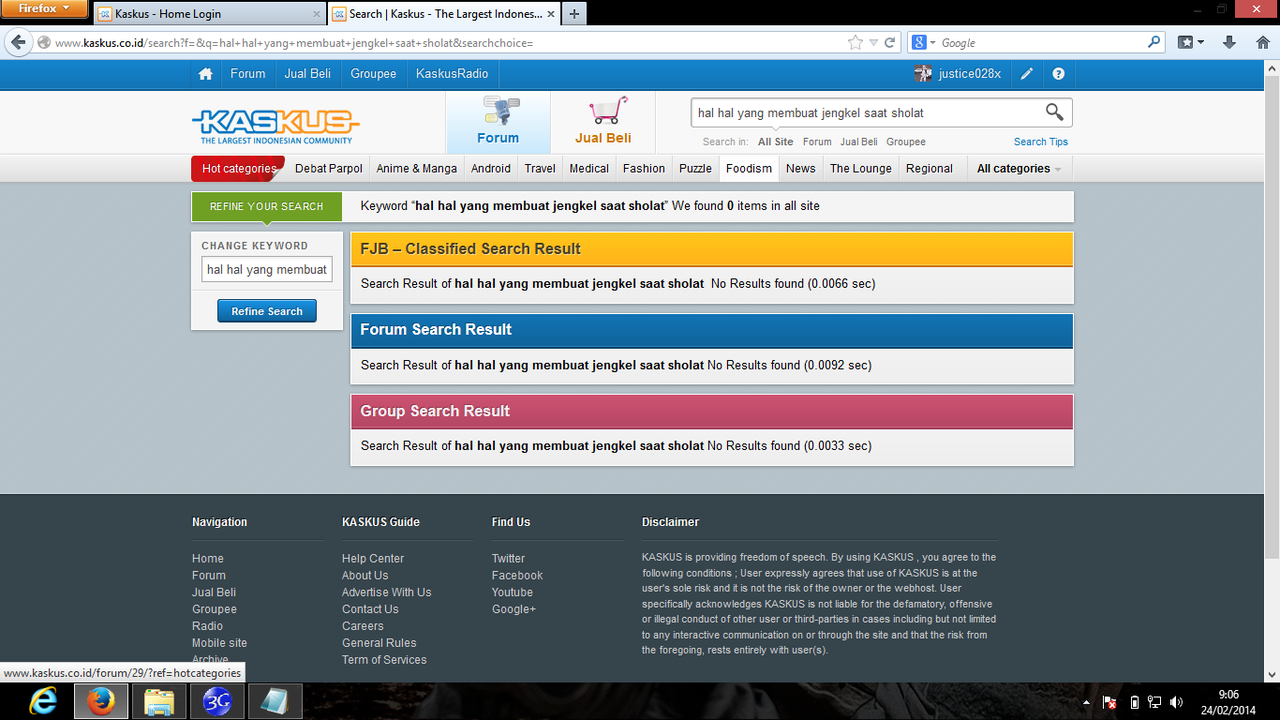1280x720 pixels.
Task: Open the Twitter footer link
Action: (x=508, y=559)
